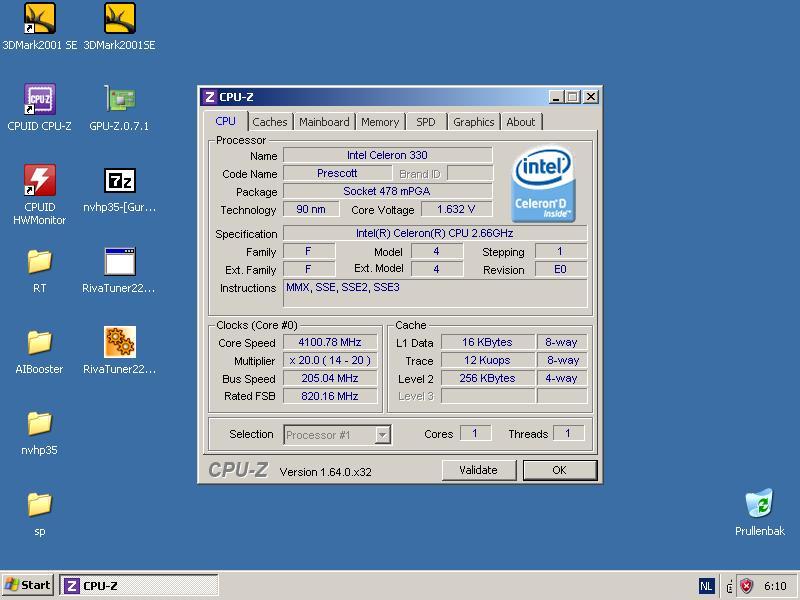Launch the CPUID CPU-Z desktop shortcut
This screenshot has width=800, height=600.
click(x=40, y=99)
